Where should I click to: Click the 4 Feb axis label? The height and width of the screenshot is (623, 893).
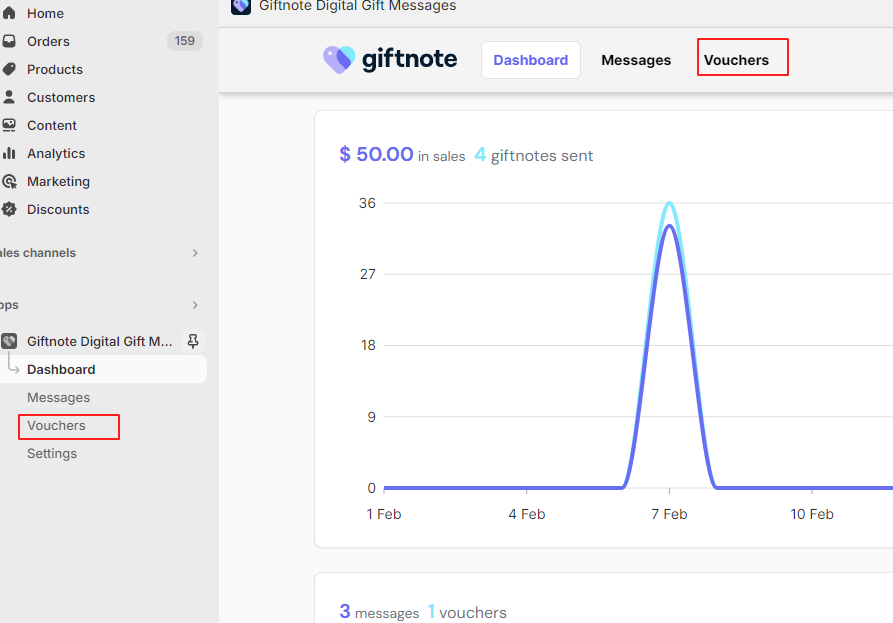(x=527, y=514)
